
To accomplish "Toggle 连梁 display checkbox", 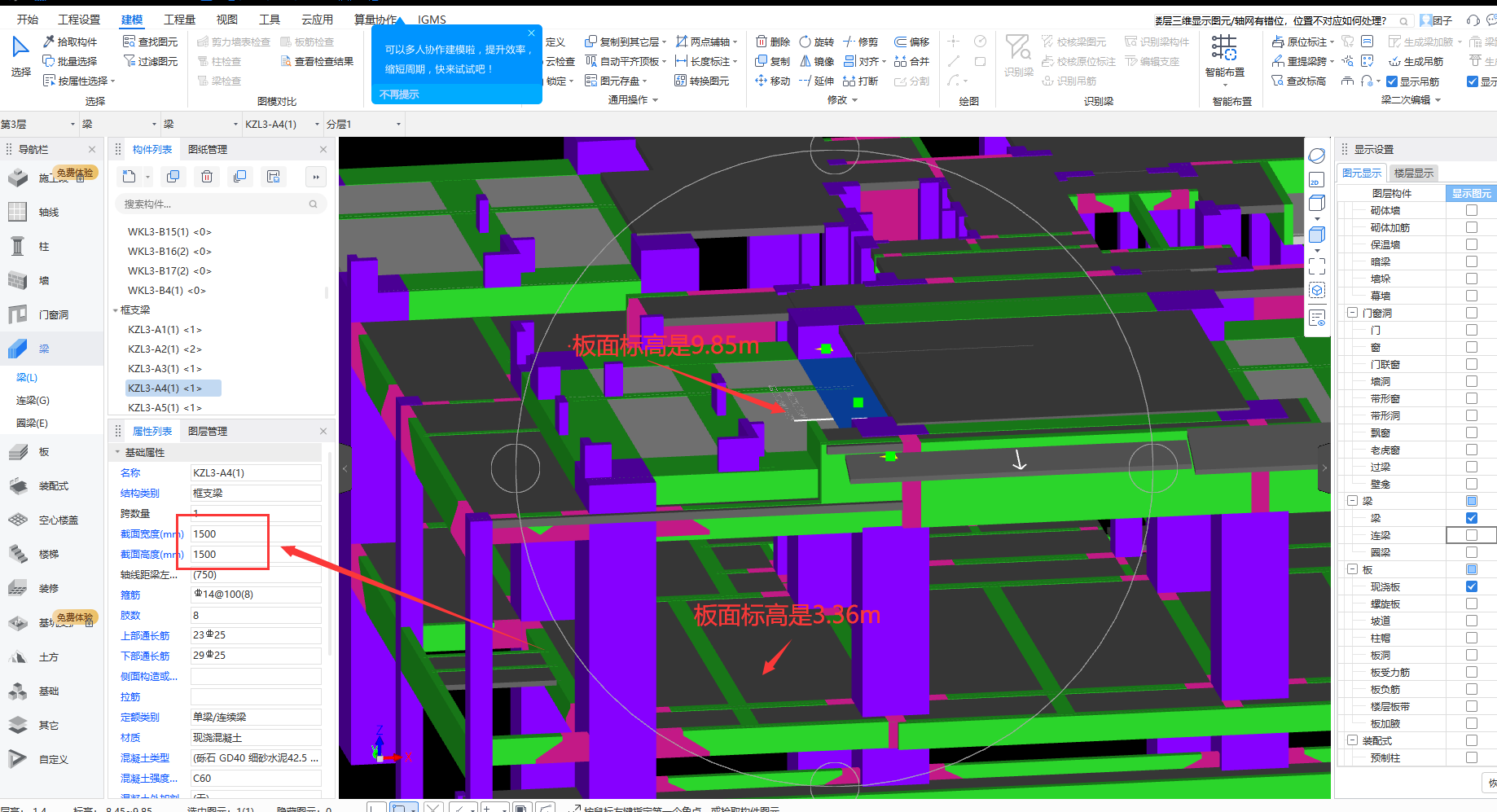I will pyautogui.click(x=1472, y=535).
